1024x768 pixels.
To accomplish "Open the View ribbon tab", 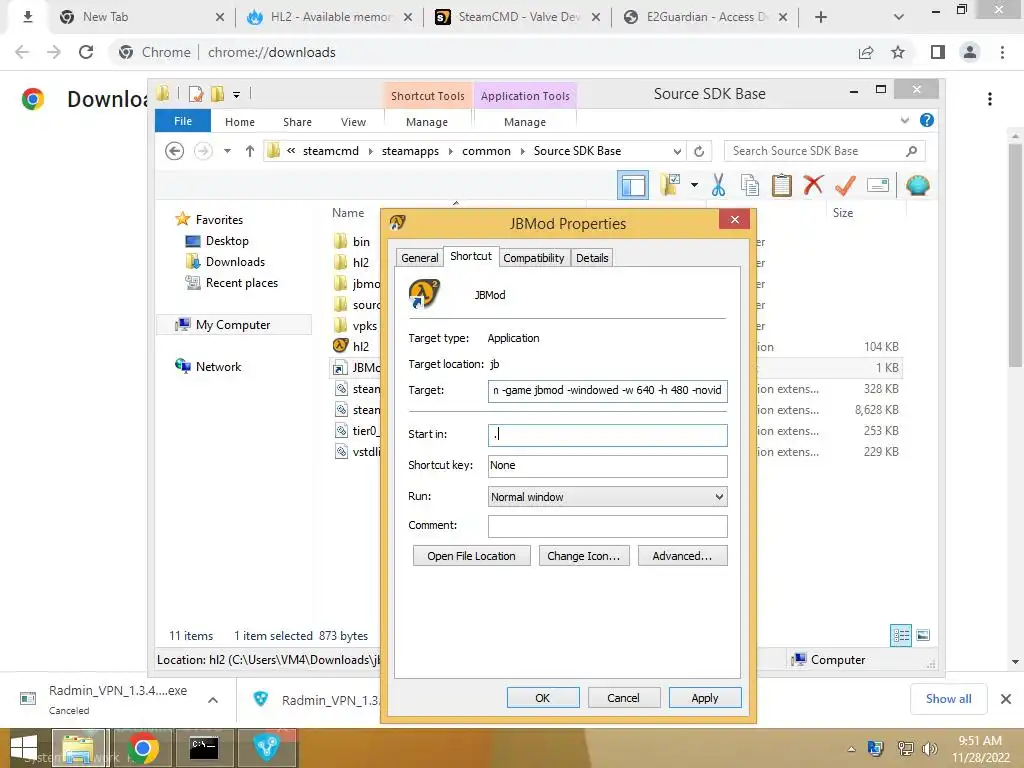I will point(353,122).
